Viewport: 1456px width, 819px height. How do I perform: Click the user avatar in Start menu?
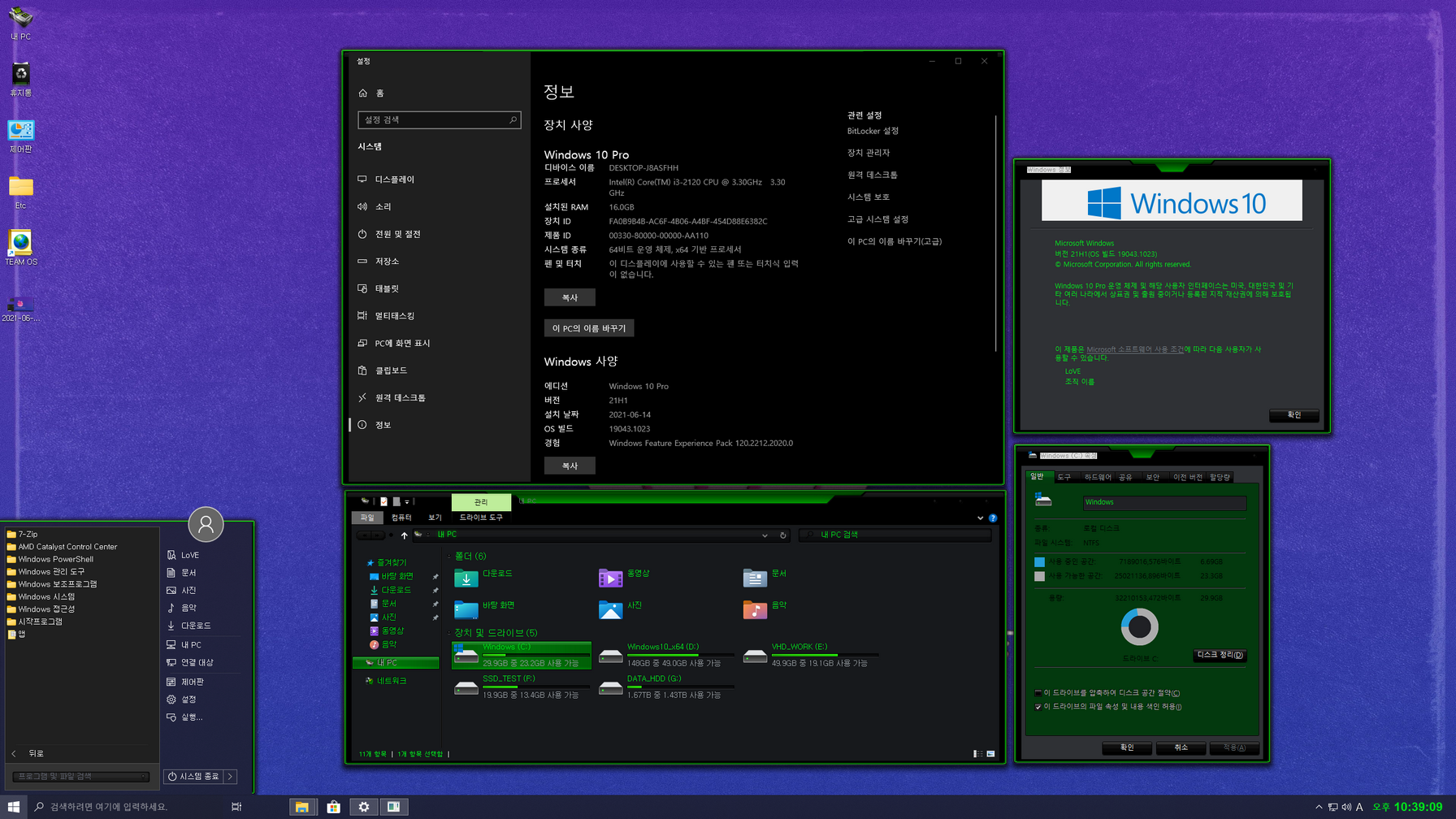[x=206, y=524]
